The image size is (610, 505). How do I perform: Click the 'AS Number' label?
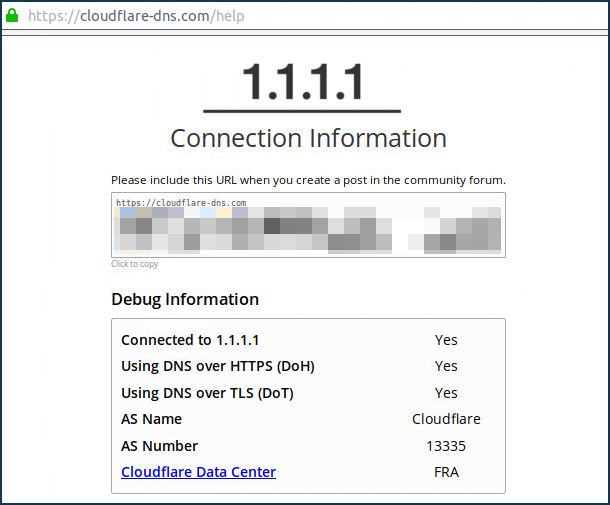pyautogui.click(x=160, y=446)
